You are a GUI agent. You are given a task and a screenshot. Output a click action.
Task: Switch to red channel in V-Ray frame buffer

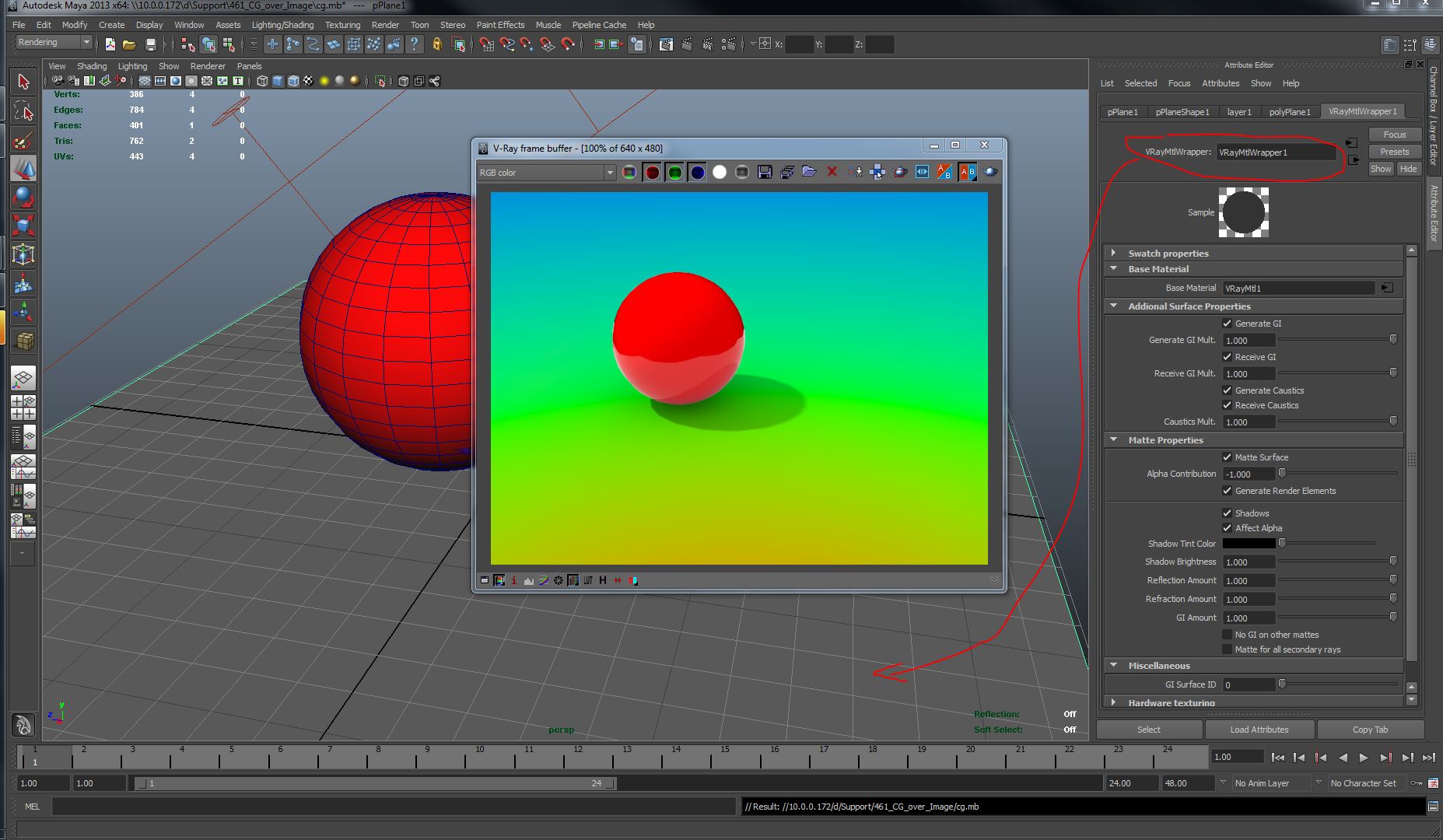click(x=652, y=172)
